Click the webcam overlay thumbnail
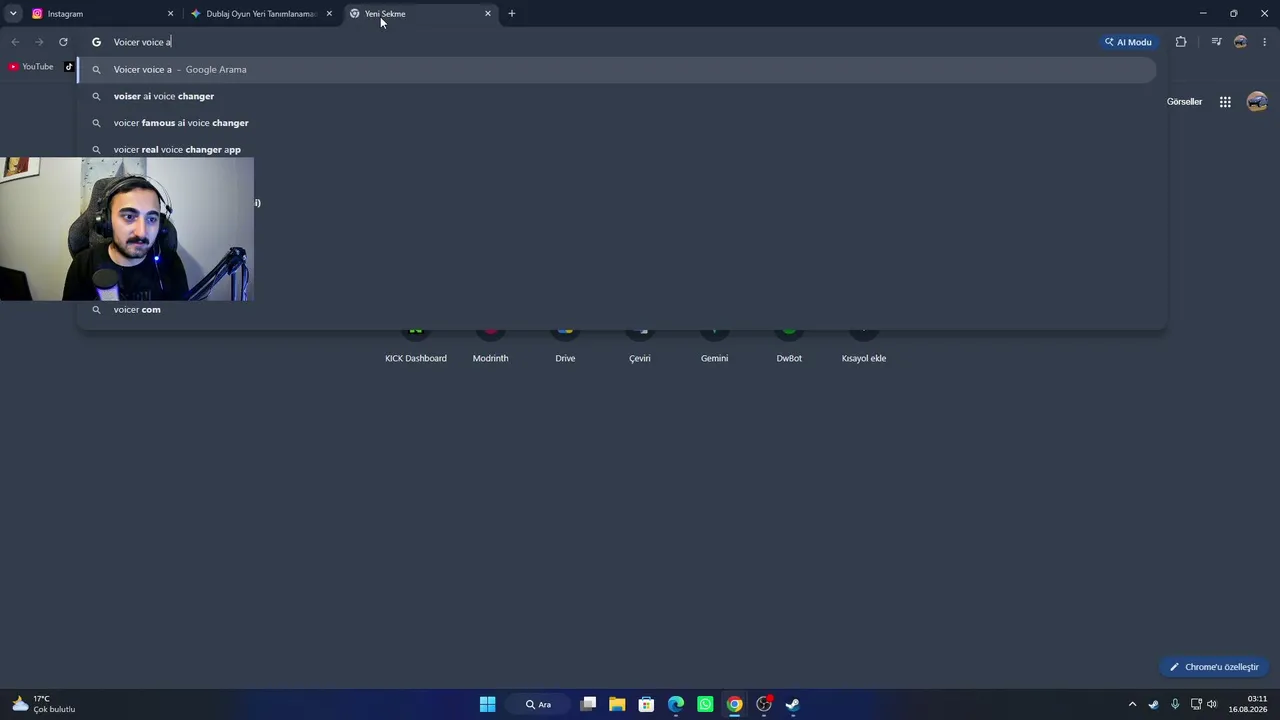This screenshot has height=720, width=1280. click(x=127, y=229)
